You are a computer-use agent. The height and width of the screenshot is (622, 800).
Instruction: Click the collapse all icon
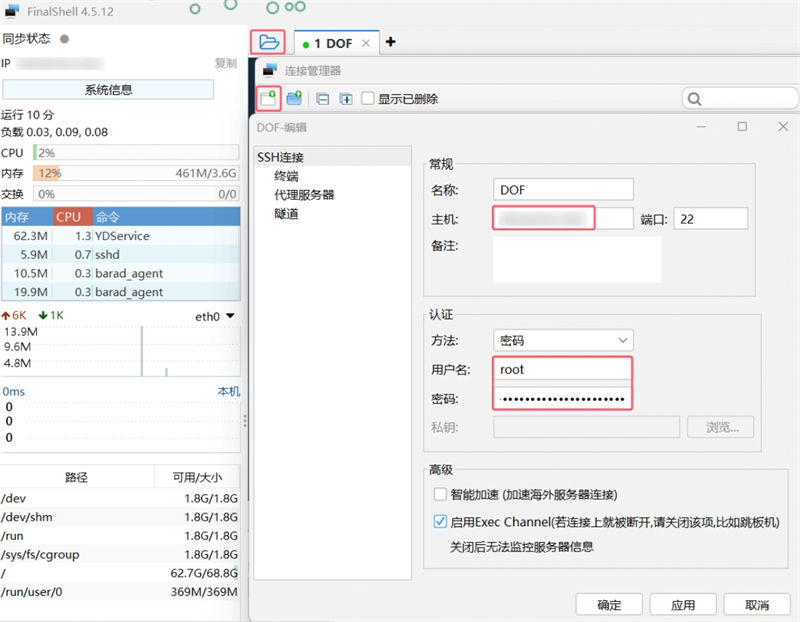tap(322, 98)
